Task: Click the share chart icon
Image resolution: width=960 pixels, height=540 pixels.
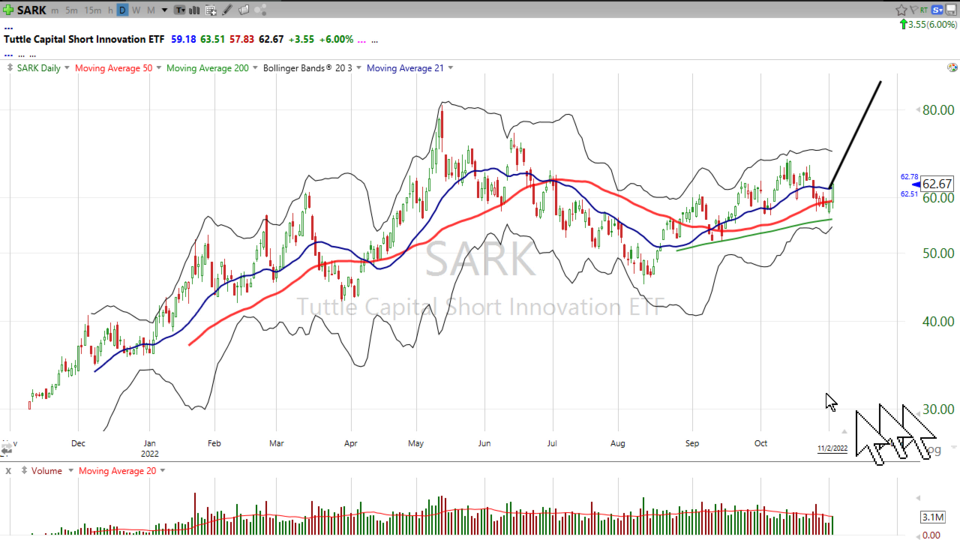Action: click(260, 10)
